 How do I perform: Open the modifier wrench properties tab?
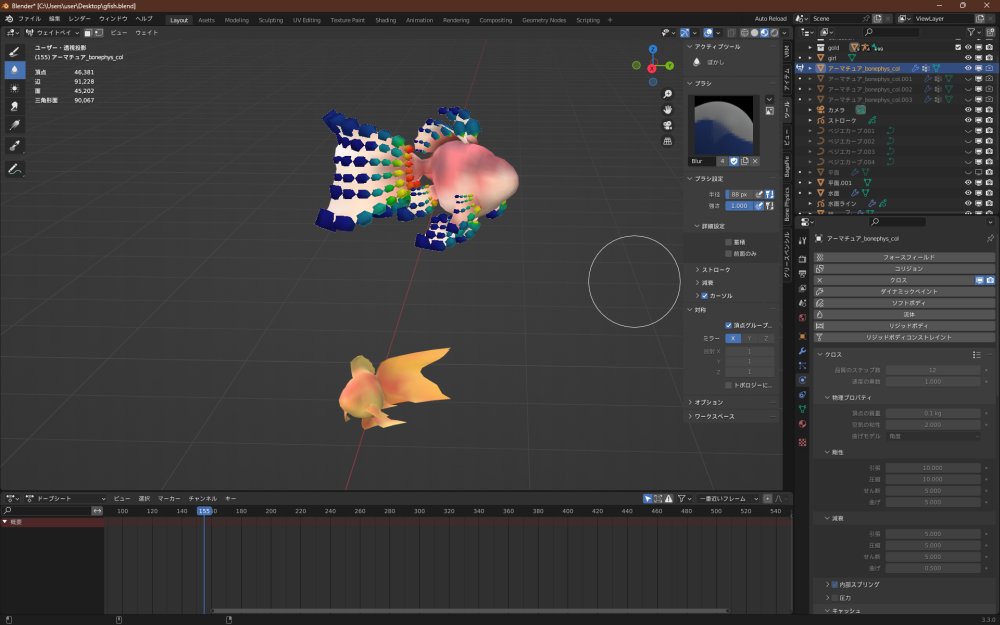[x=802, y=351]
